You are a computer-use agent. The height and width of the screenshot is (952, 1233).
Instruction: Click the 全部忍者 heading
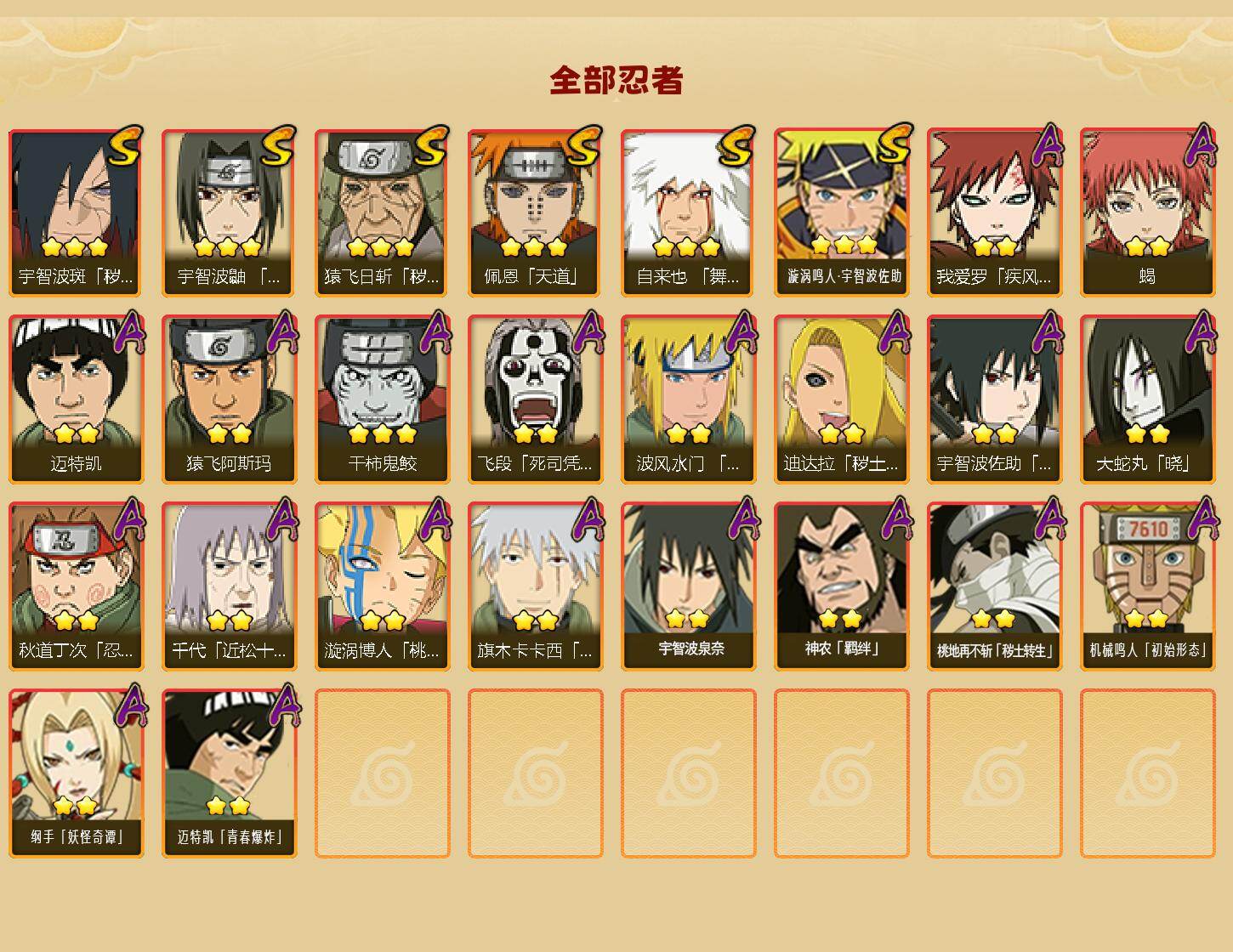pyautogui.click(x=616, y=80)
